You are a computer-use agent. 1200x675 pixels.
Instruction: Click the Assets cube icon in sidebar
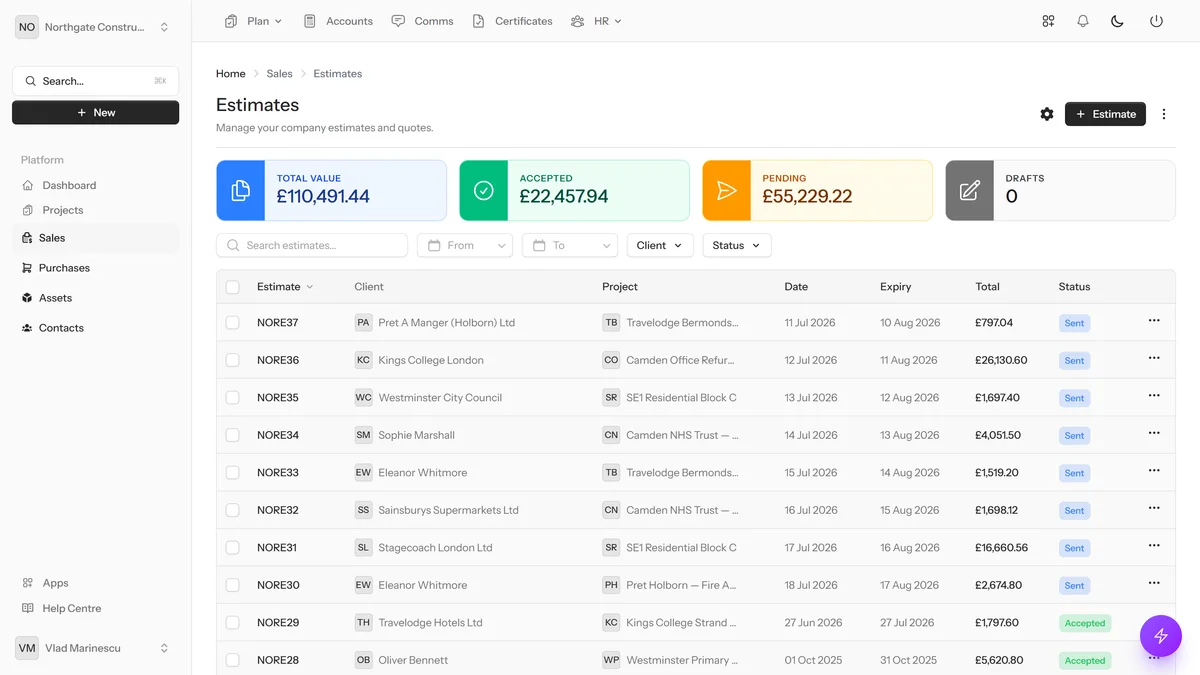[27, 298]
